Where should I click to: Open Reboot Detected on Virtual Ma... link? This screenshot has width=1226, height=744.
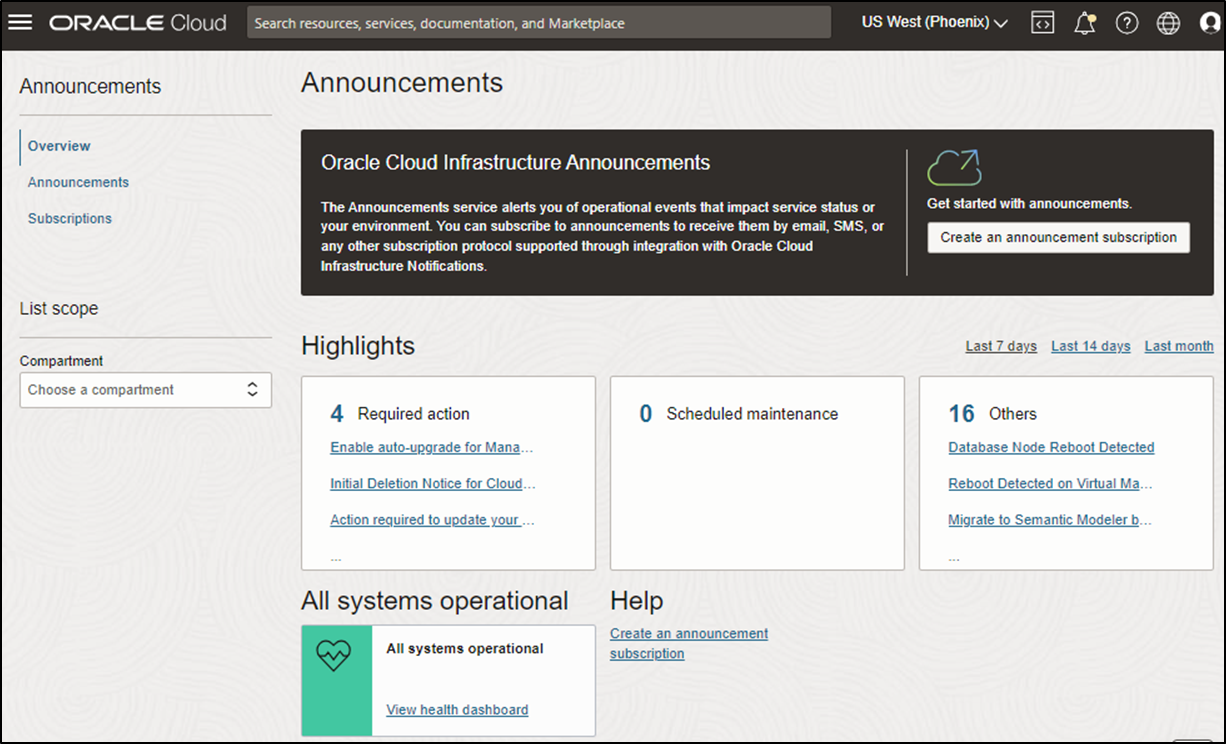click(1050, 483)
